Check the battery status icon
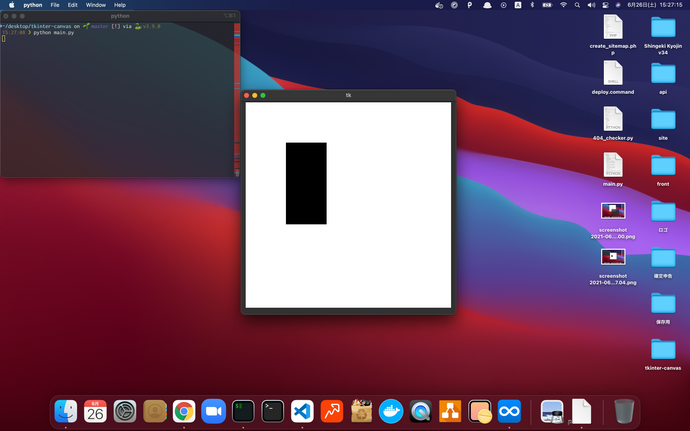This screenshot has height=431, width=690. (547, 5)
